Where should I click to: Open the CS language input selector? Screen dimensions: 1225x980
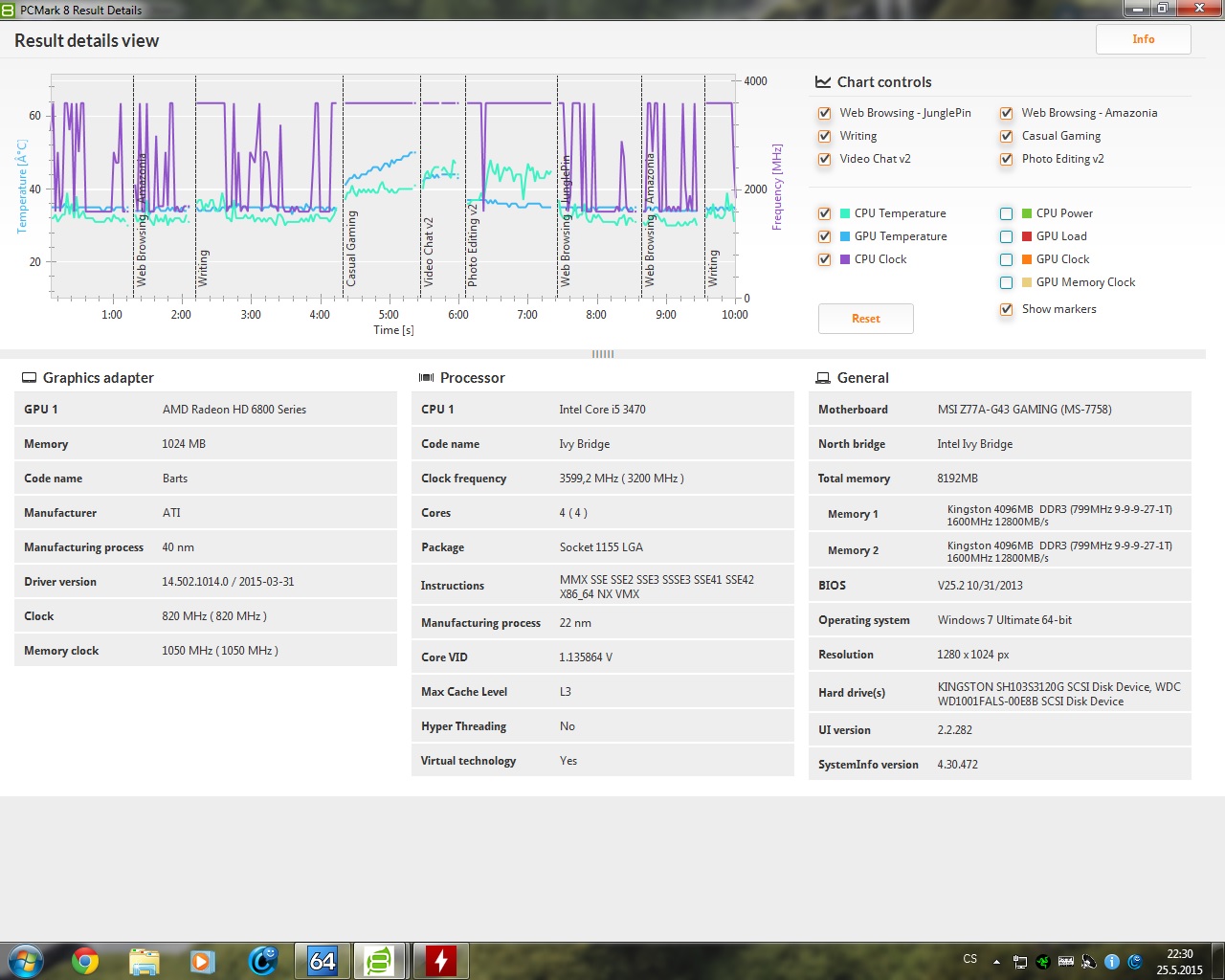[969, 959]
